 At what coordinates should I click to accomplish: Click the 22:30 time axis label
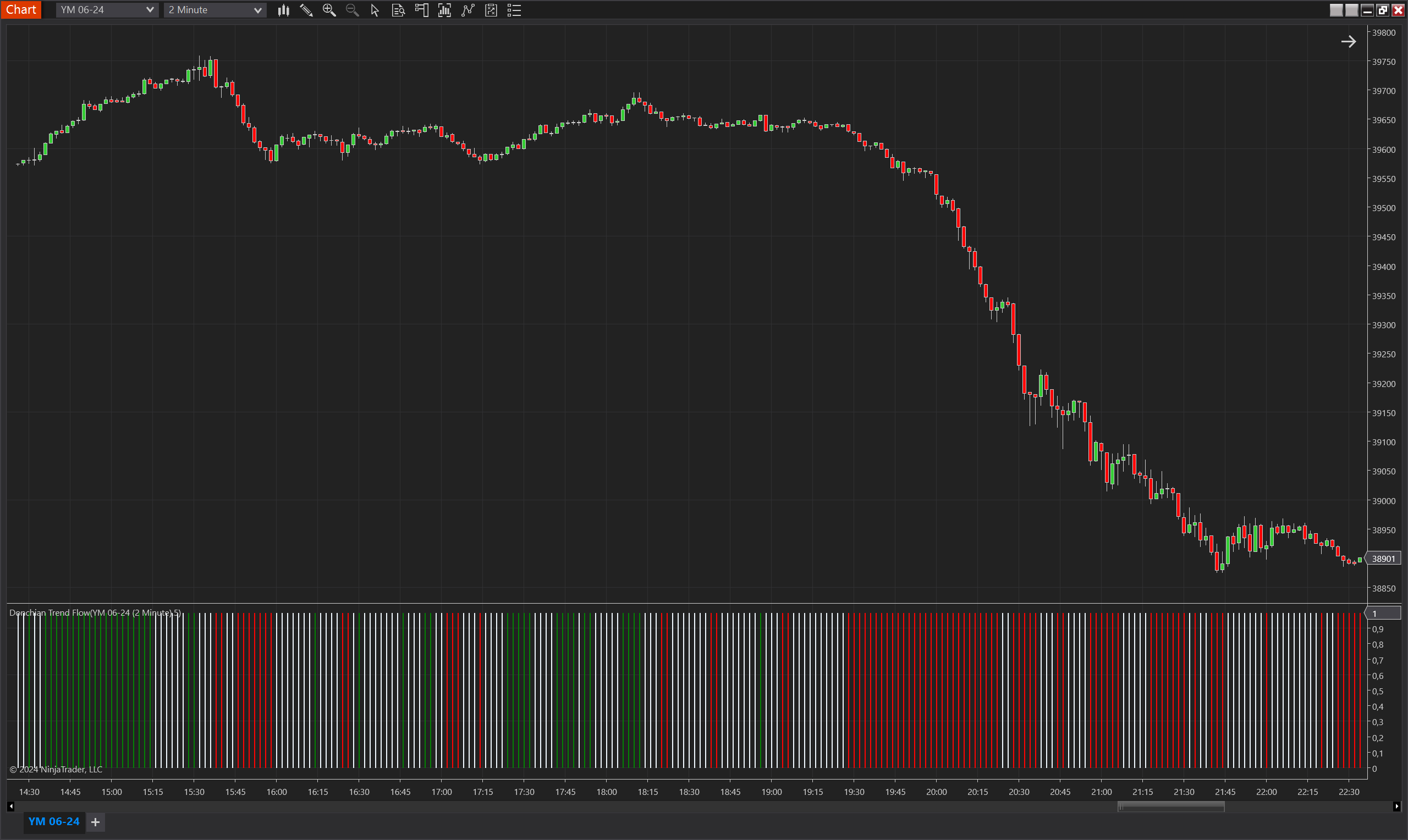pyautogui.click(x=1349, y=792)
